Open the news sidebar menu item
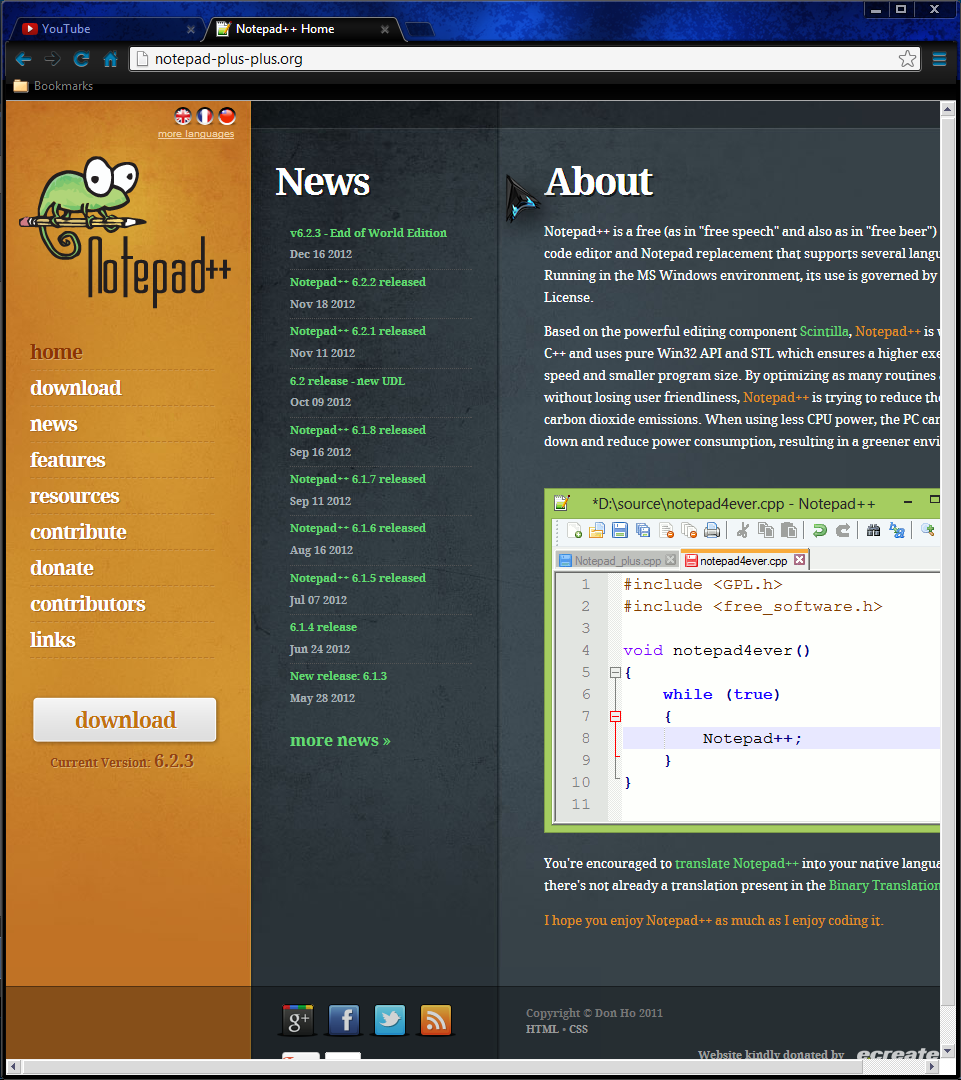 pyautogui.click(x=54, y=424)
